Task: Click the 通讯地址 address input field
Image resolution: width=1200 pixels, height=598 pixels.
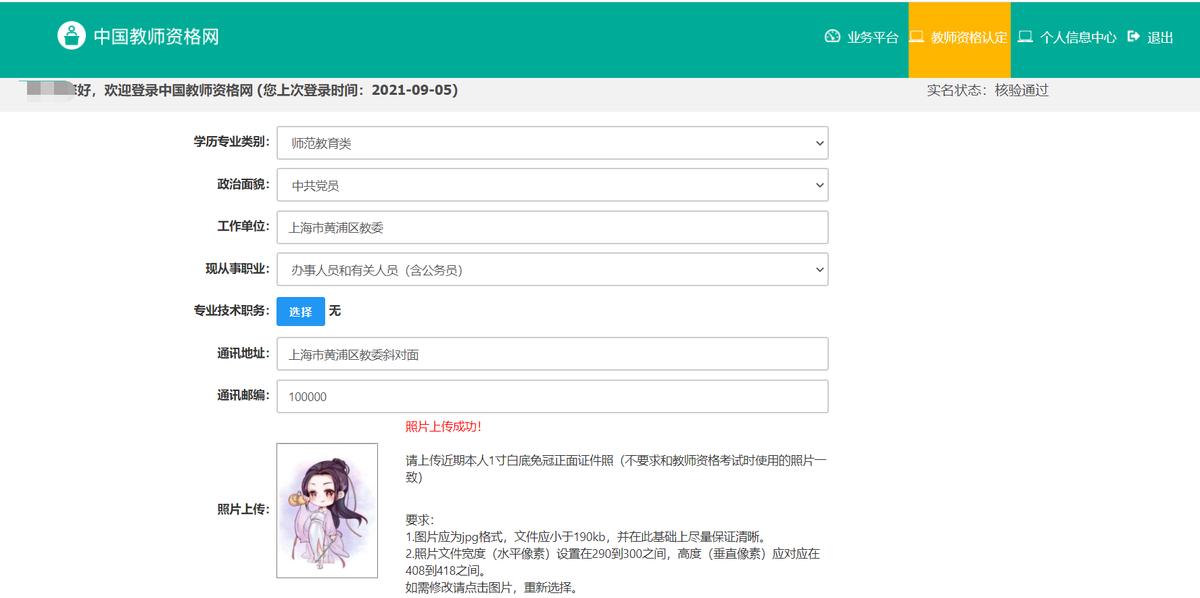Action: pos(553,353)
